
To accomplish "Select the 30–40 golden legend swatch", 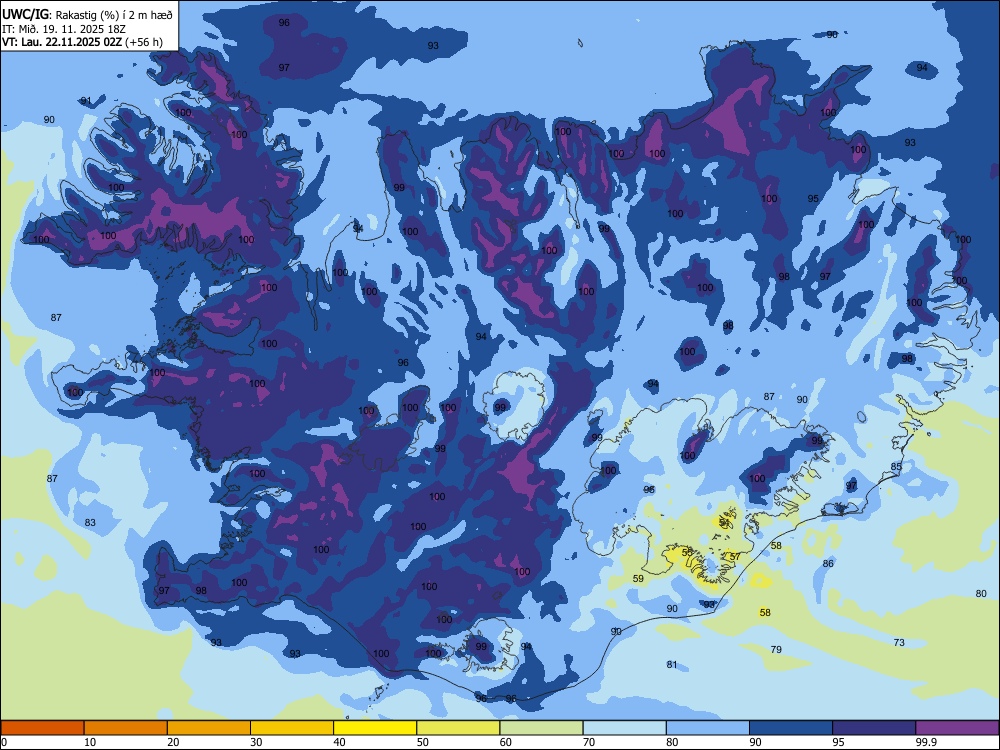I will [x=292, y=728].
